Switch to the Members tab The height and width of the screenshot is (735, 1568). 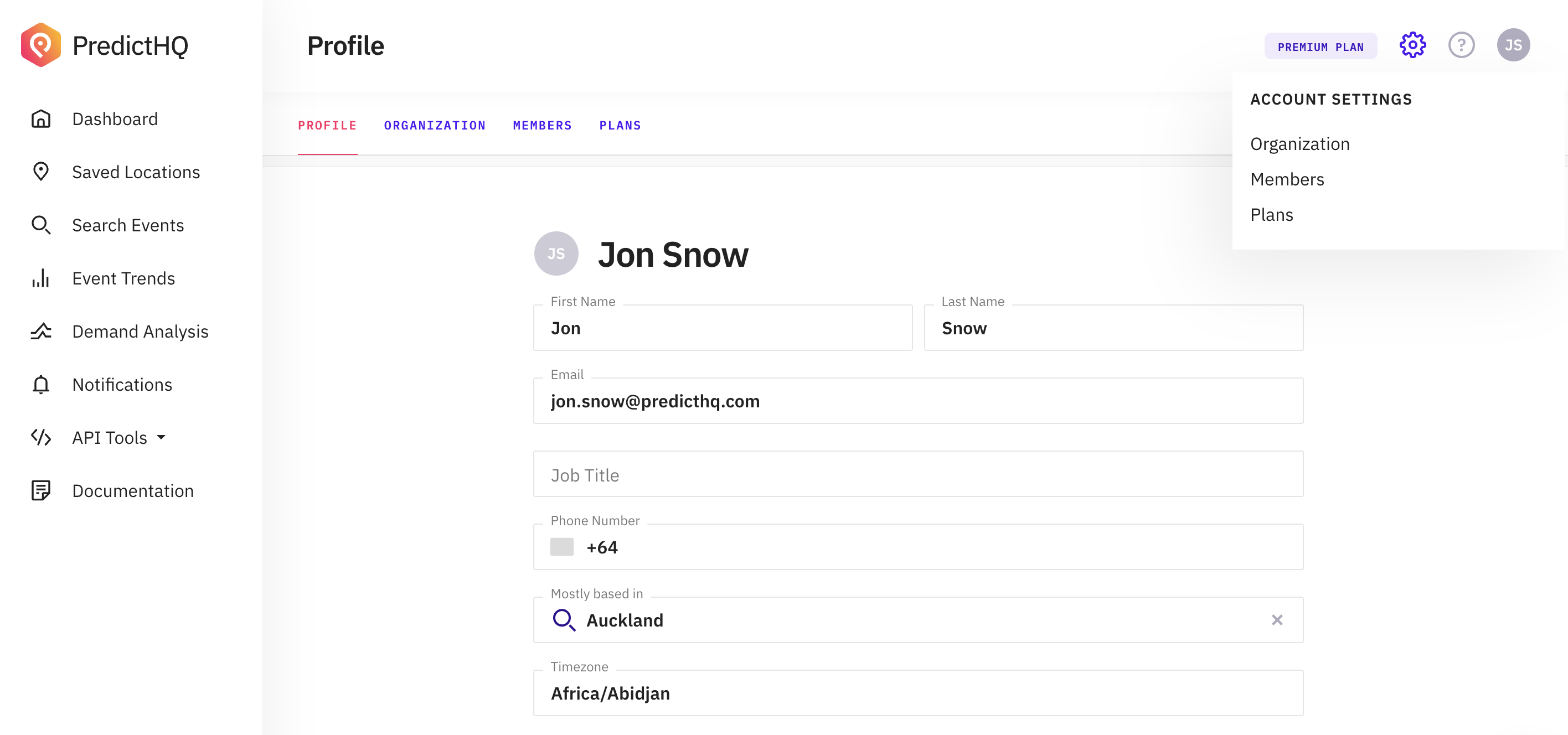(x=543, y=125)
